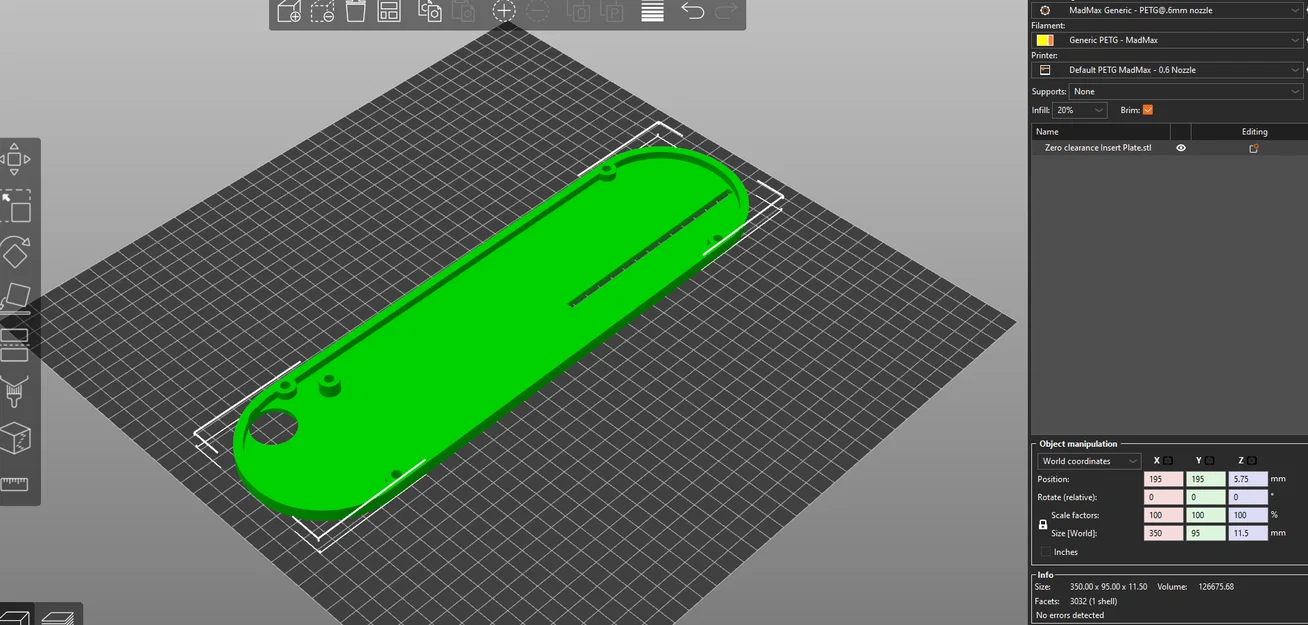Image resolution: width=1308 pixels, height=625 pixels.
Task: Click the Undo arrow icon
Action: click(692, 10)
